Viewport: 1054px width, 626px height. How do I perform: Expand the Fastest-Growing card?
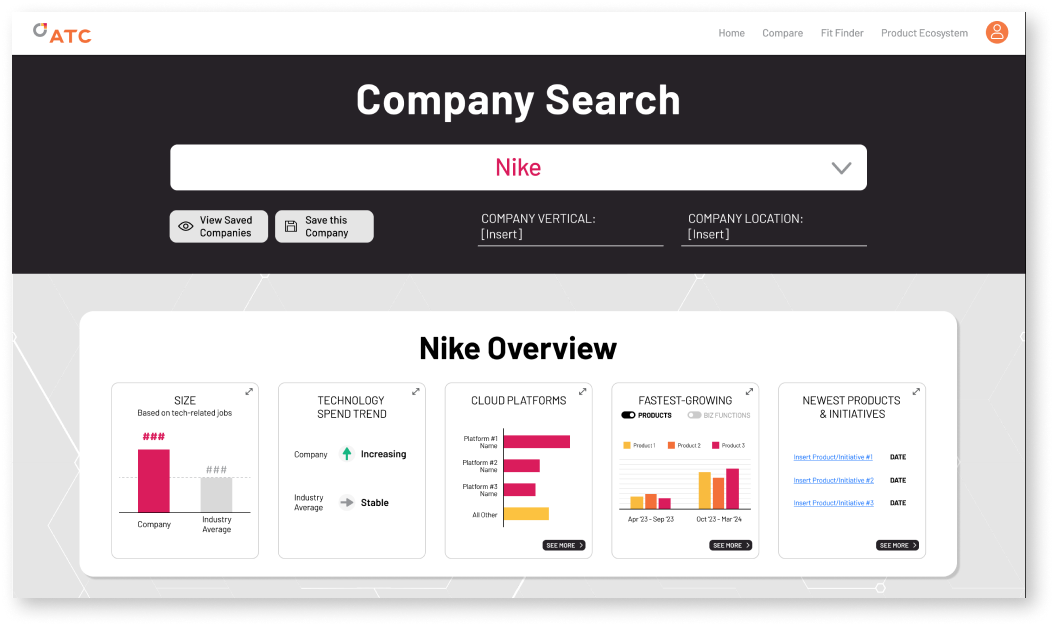tap(749, 391)
